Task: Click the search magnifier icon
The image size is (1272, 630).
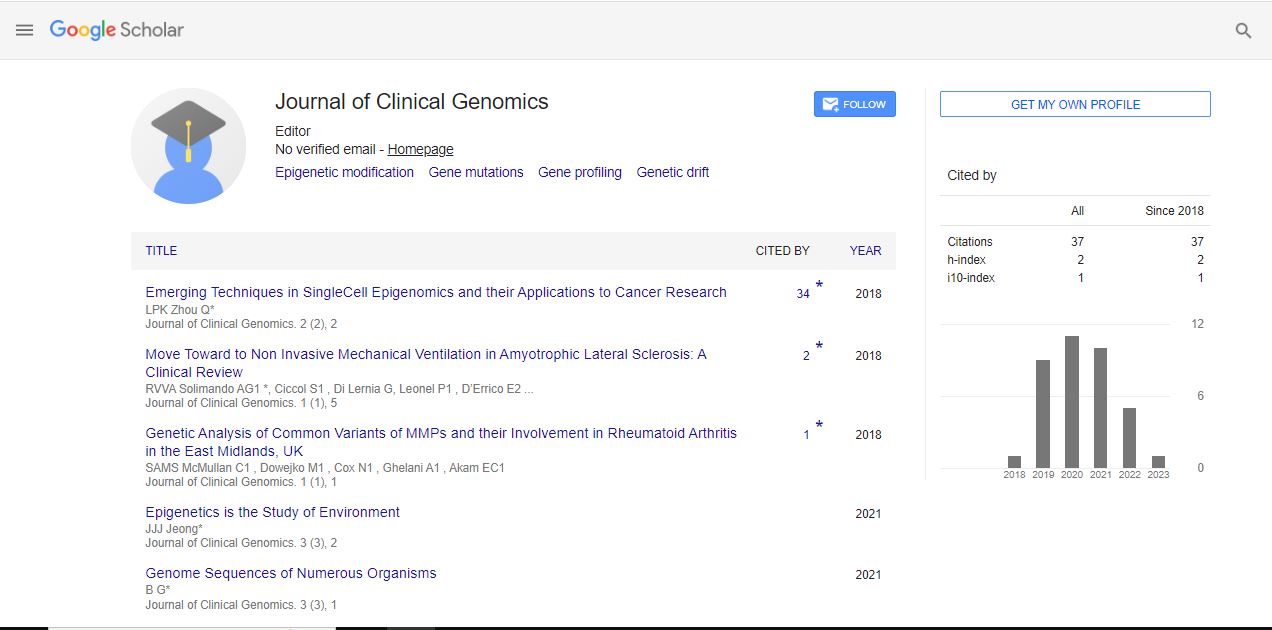Action: coord(1243,30)
